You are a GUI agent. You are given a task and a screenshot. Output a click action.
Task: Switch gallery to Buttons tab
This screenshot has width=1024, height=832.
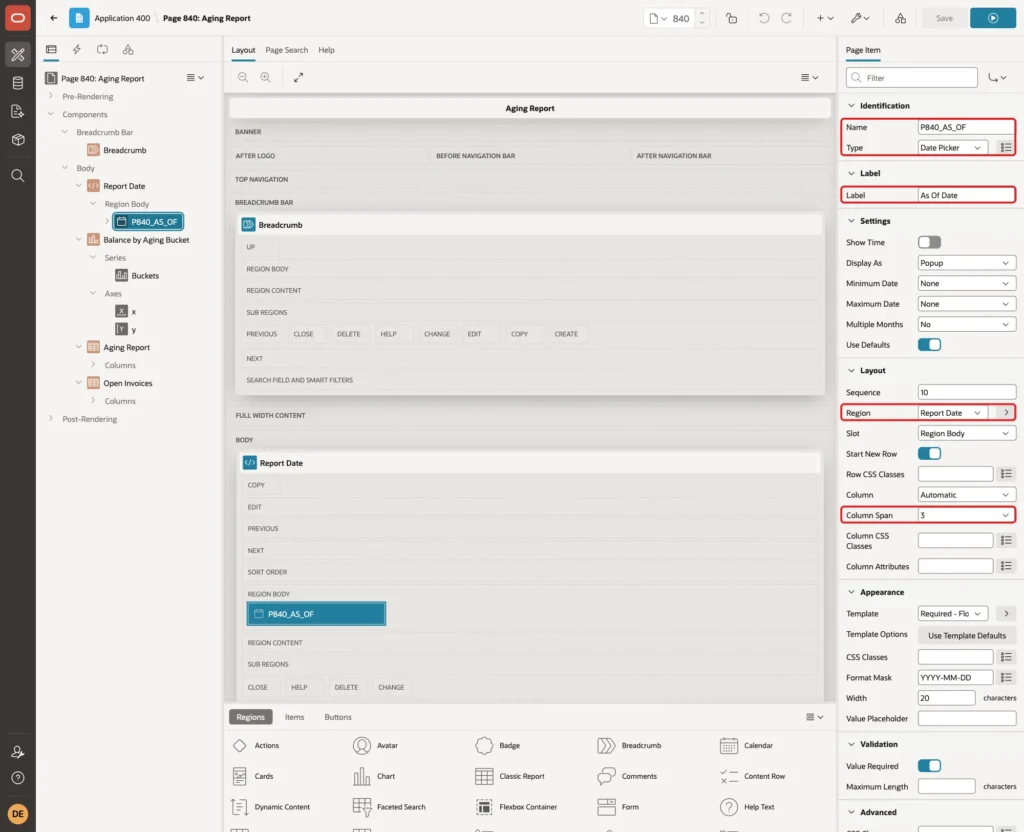coord(338,717)
